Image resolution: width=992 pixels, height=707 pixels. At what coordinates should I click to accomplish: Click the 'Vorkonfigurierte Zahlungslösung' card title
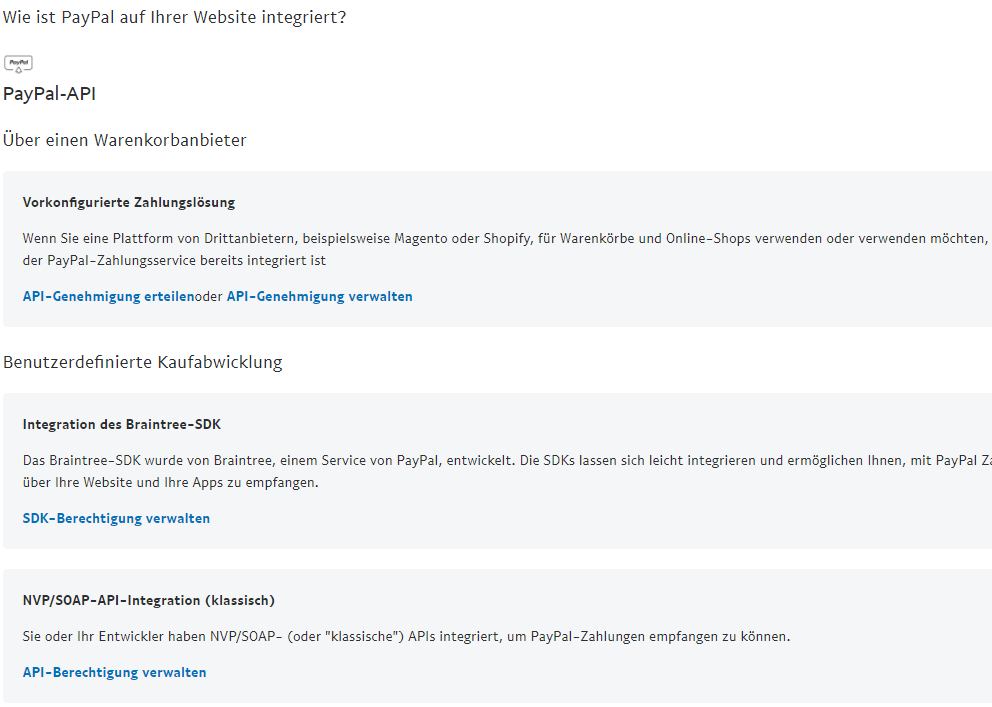coord(129,202)
